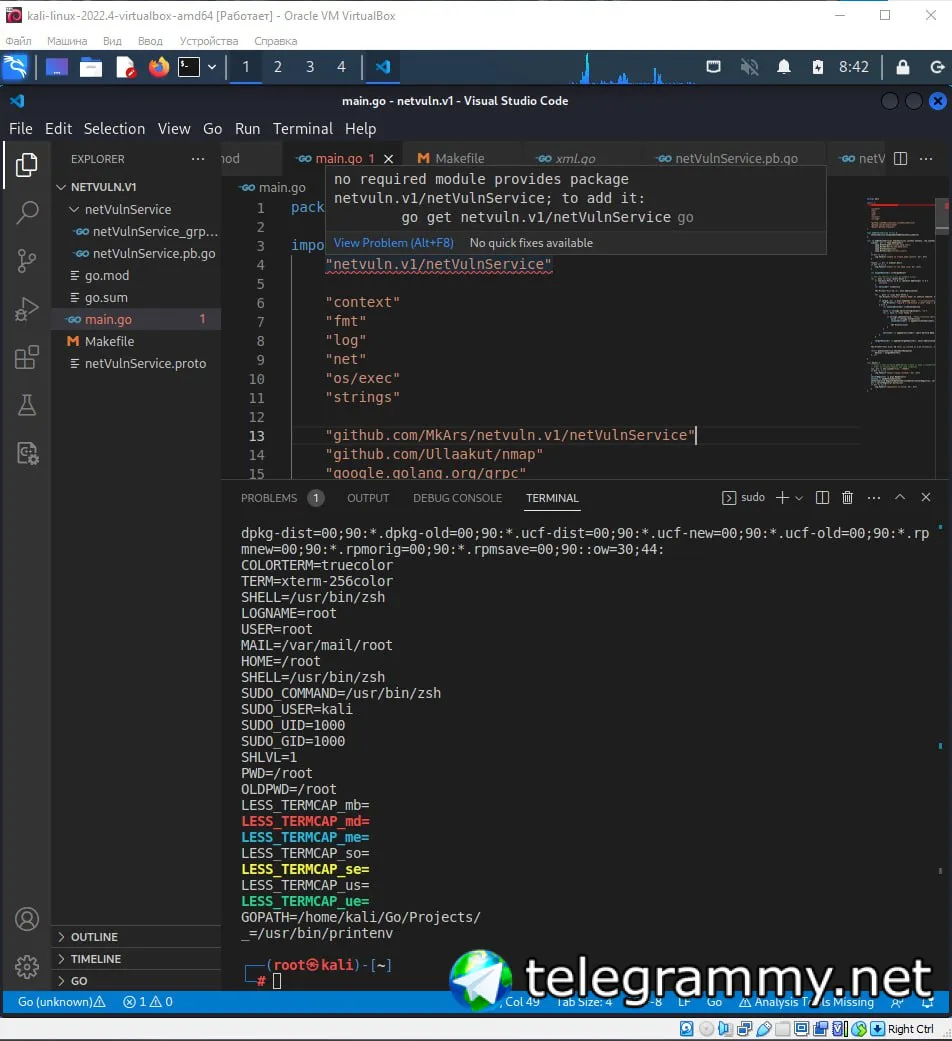Kill terminal with trash icon

click(x=848, y=498)
